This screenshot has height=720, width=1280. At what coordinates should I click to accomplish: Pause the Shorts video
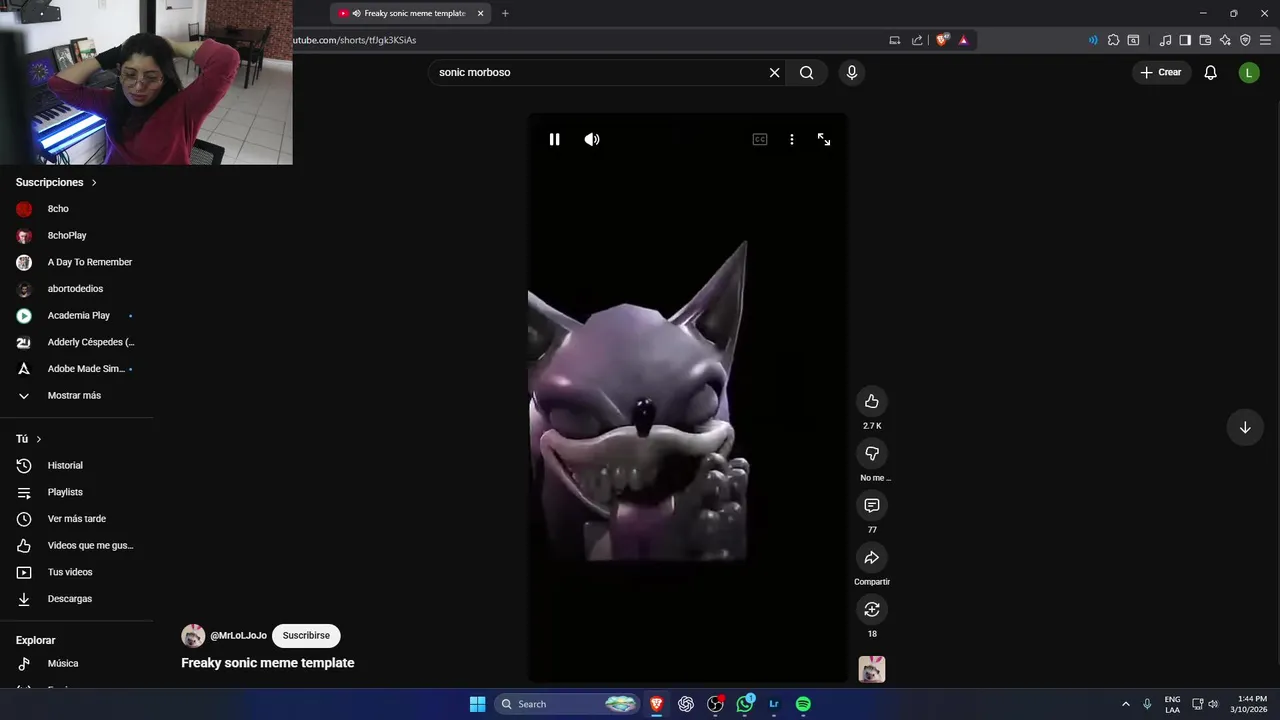(x=555, y=139)
